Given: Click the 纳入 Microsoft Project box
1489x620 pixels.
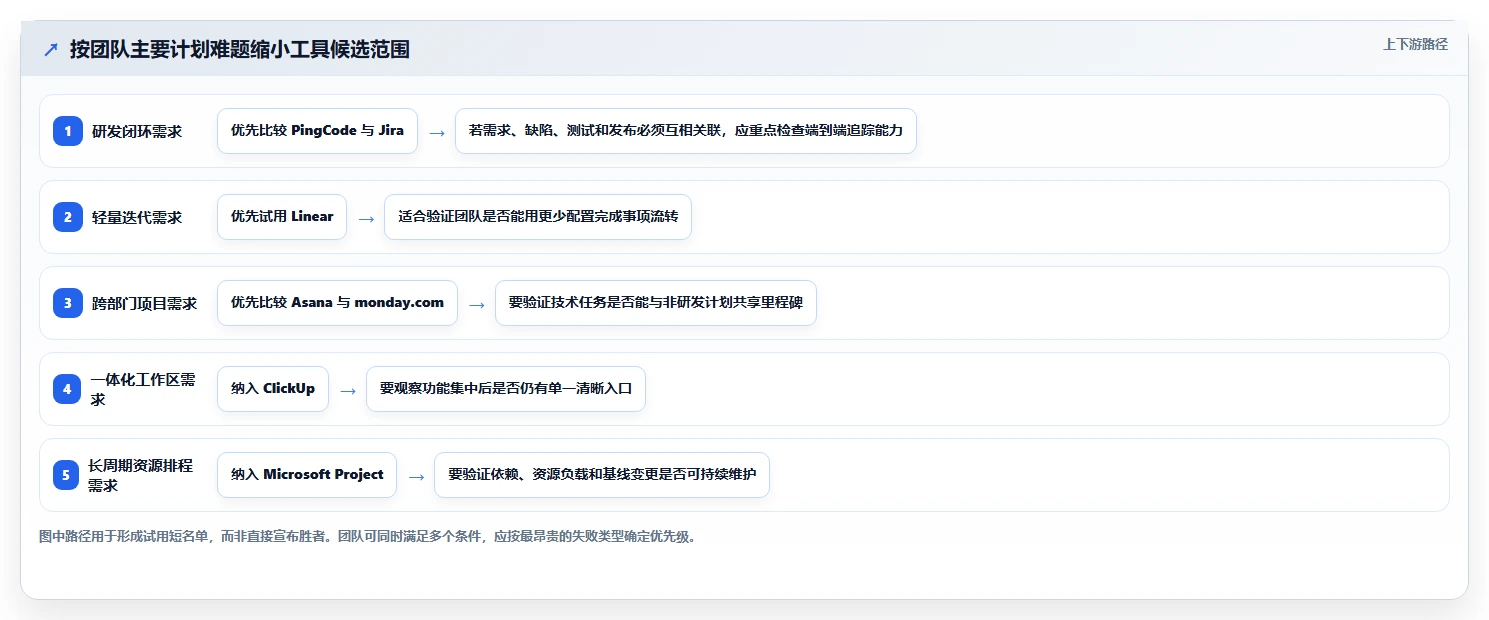Looking at the screenshot, I should coord(307,475).
